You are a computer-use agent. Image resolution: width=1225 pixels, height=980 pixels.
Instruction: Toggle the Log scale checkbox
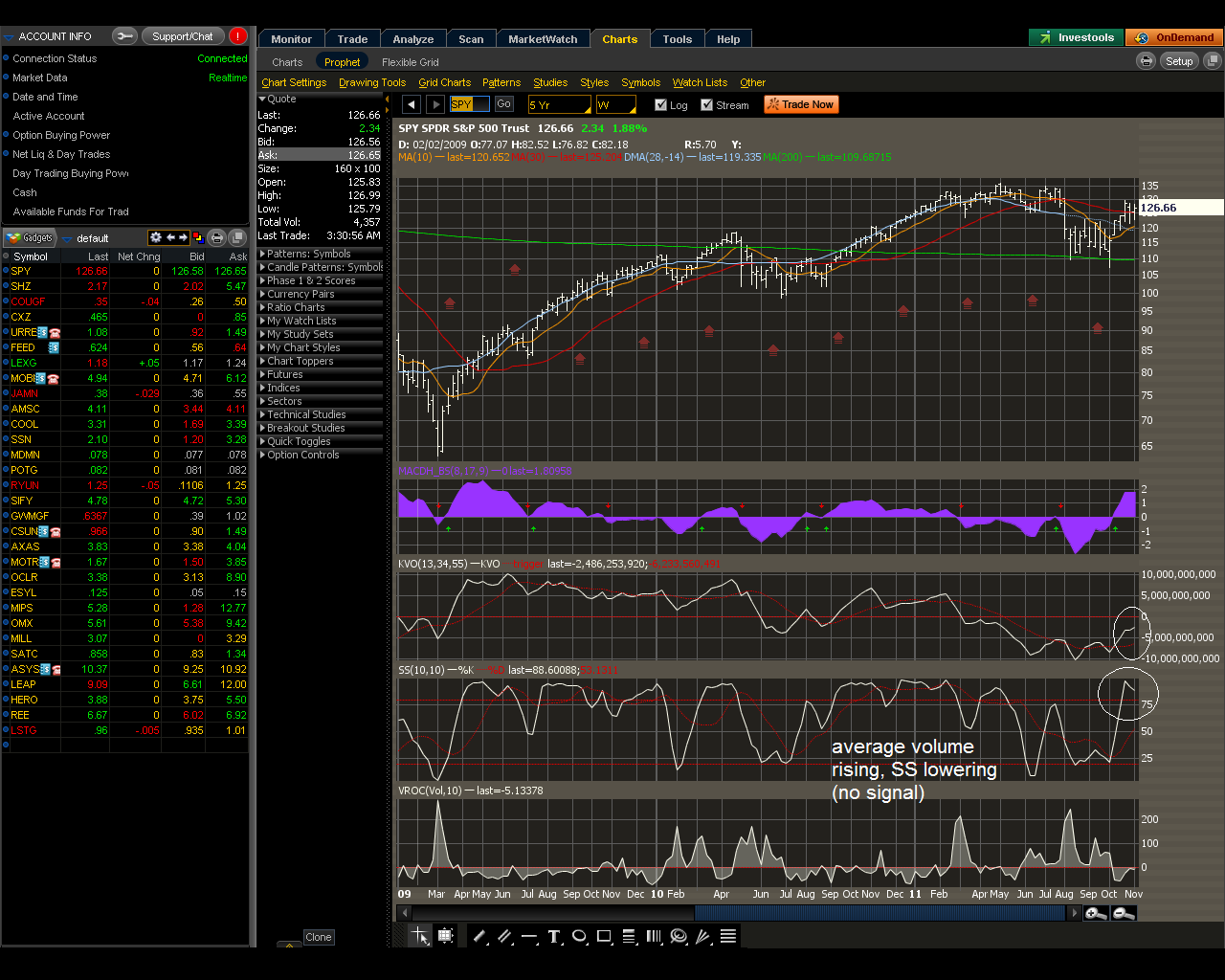tap(660, 104)
